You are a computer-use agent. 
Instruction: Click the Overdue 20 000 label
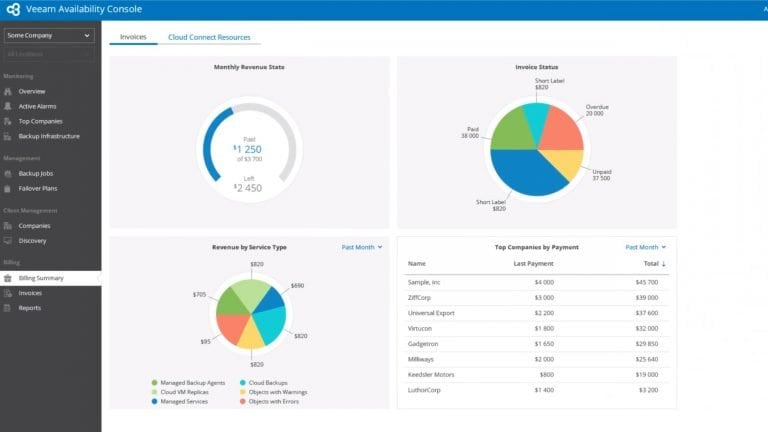(597, 110)
